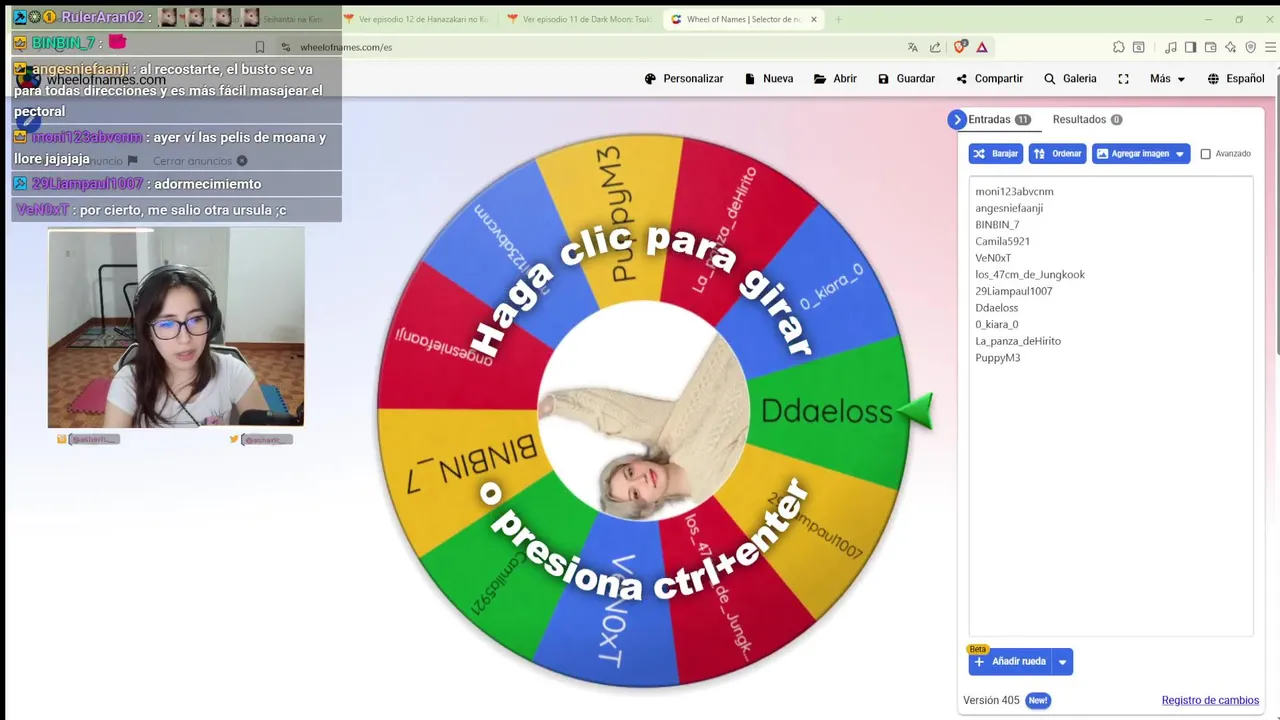Click the share page icon in address bar

point(935,47)
